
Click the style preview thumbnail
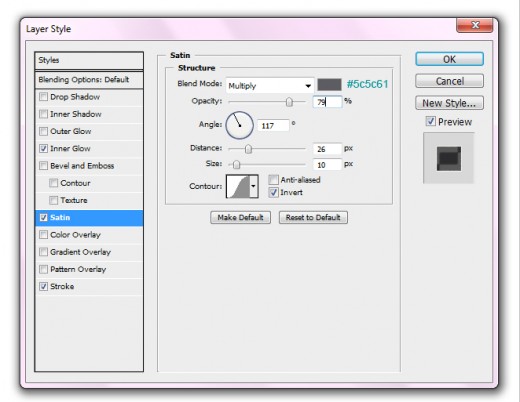tap(449, 158)
